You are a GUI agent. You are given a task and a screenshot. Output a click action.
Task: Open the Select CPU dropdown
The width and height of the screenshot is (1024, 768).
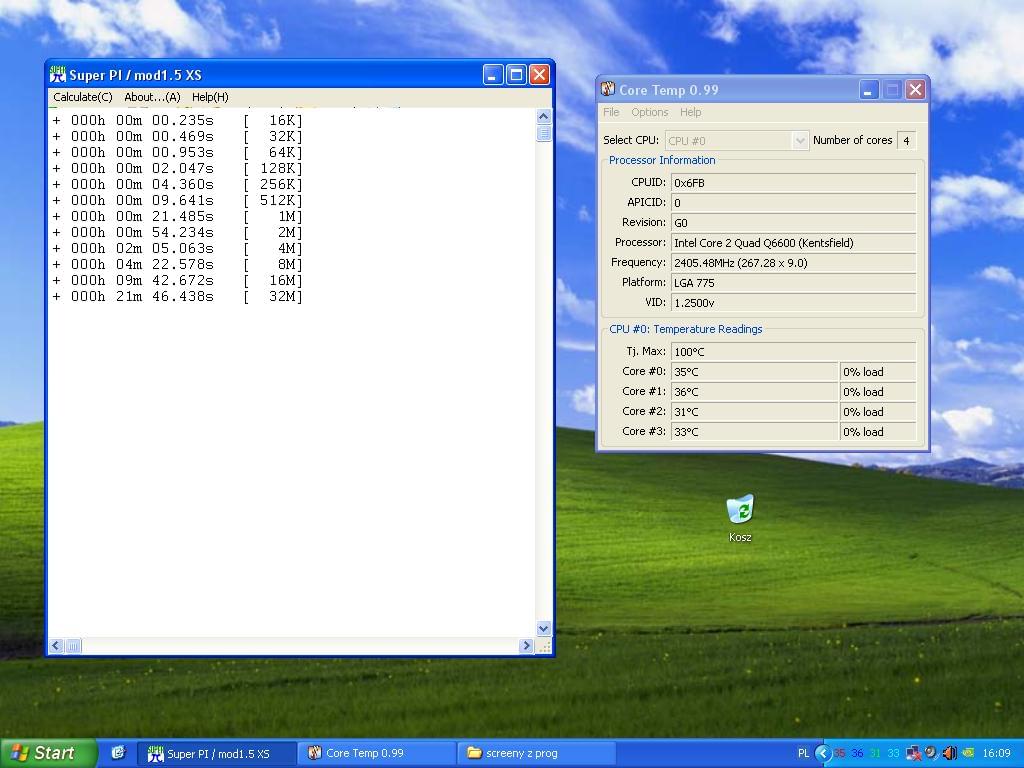pos(799,141)
